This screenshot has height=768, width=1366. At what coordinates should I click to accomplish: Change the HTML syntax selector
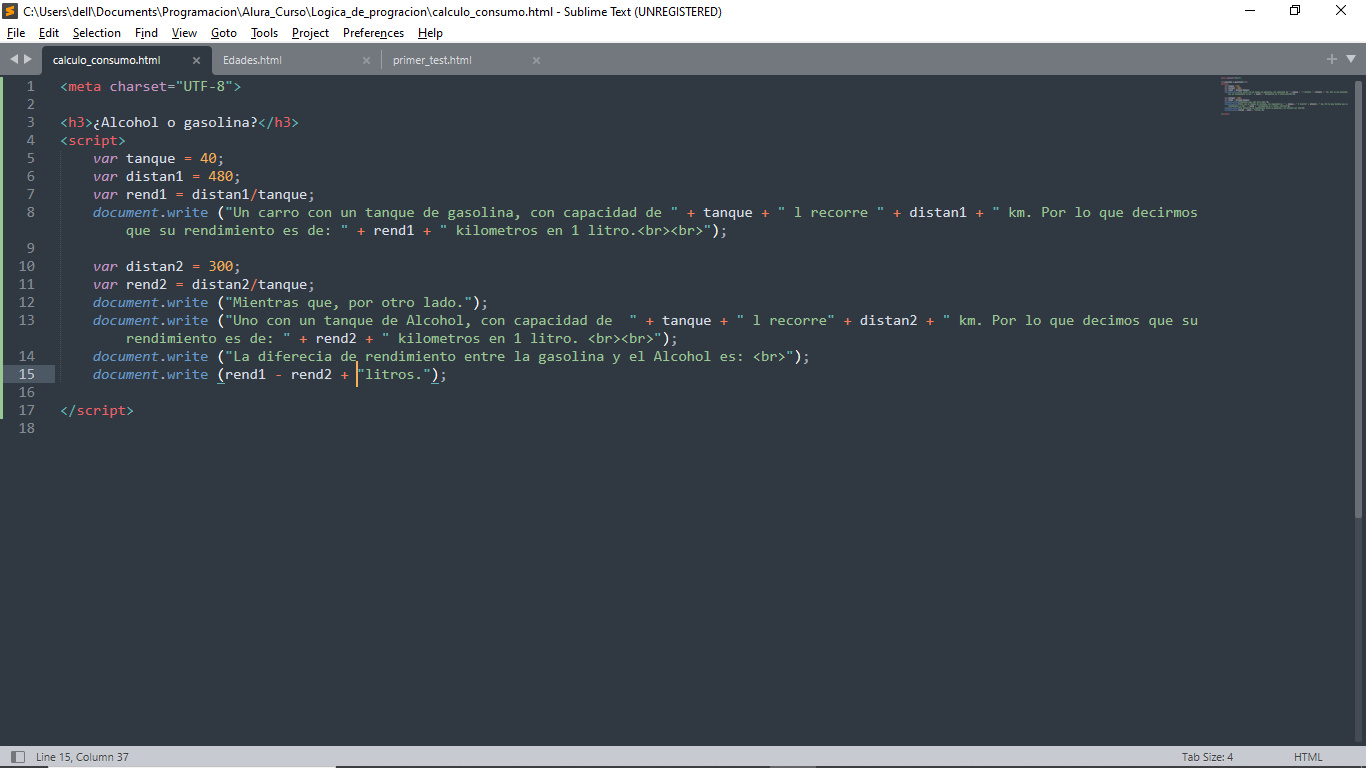click(x=1308, y=757)
